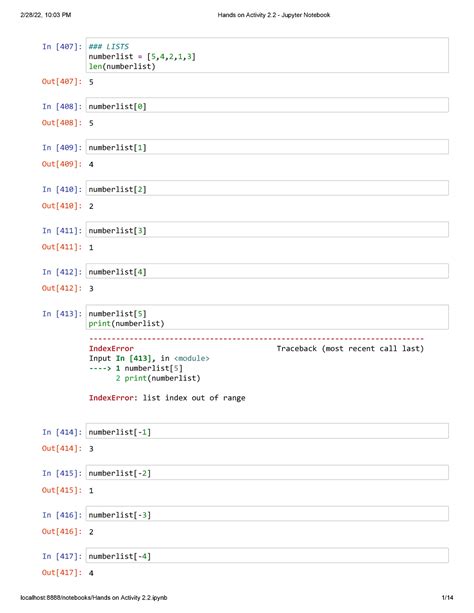Viewport: 474px width, 613px height.
Task: Click the In [407] prompt label
Action: (62, 47)
